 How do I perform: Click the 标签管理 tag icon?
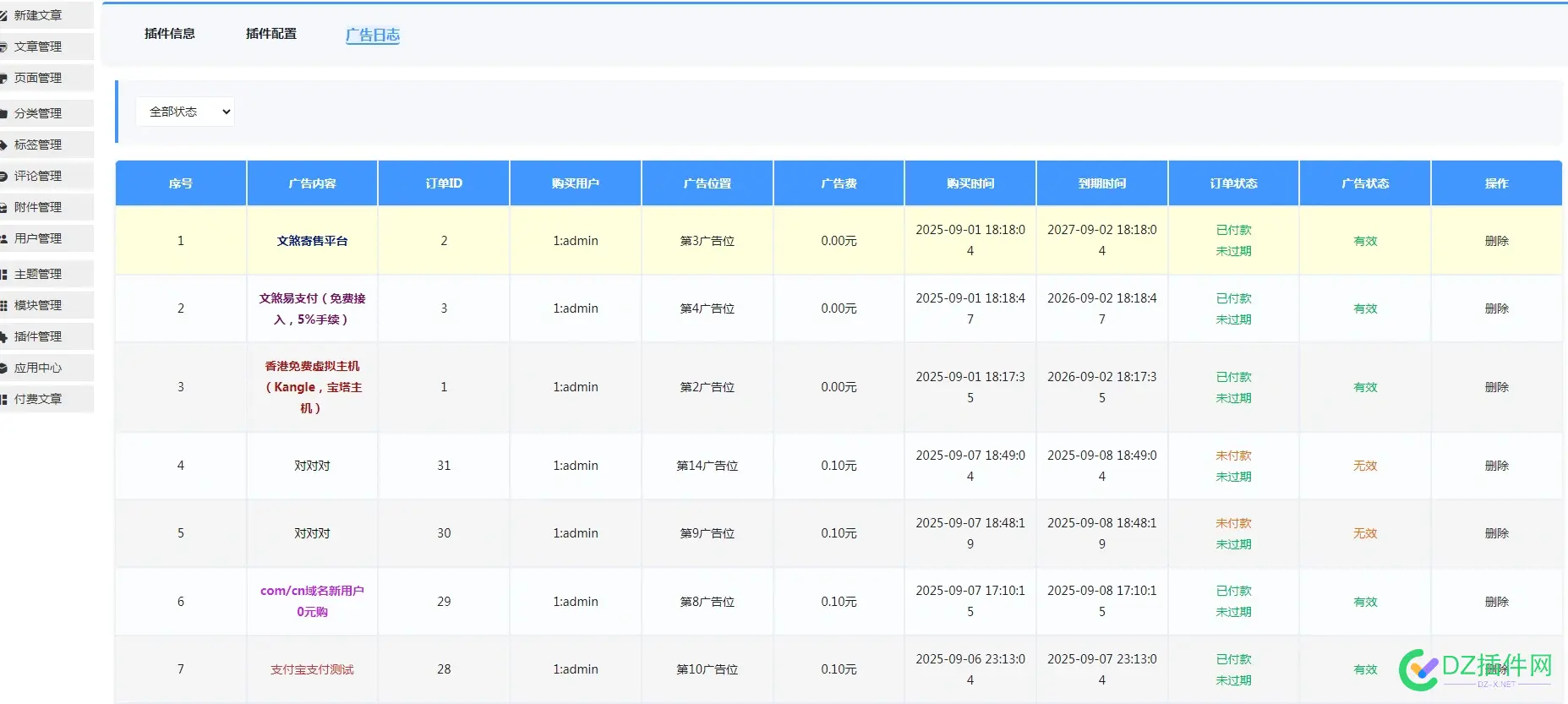(4, 145)
